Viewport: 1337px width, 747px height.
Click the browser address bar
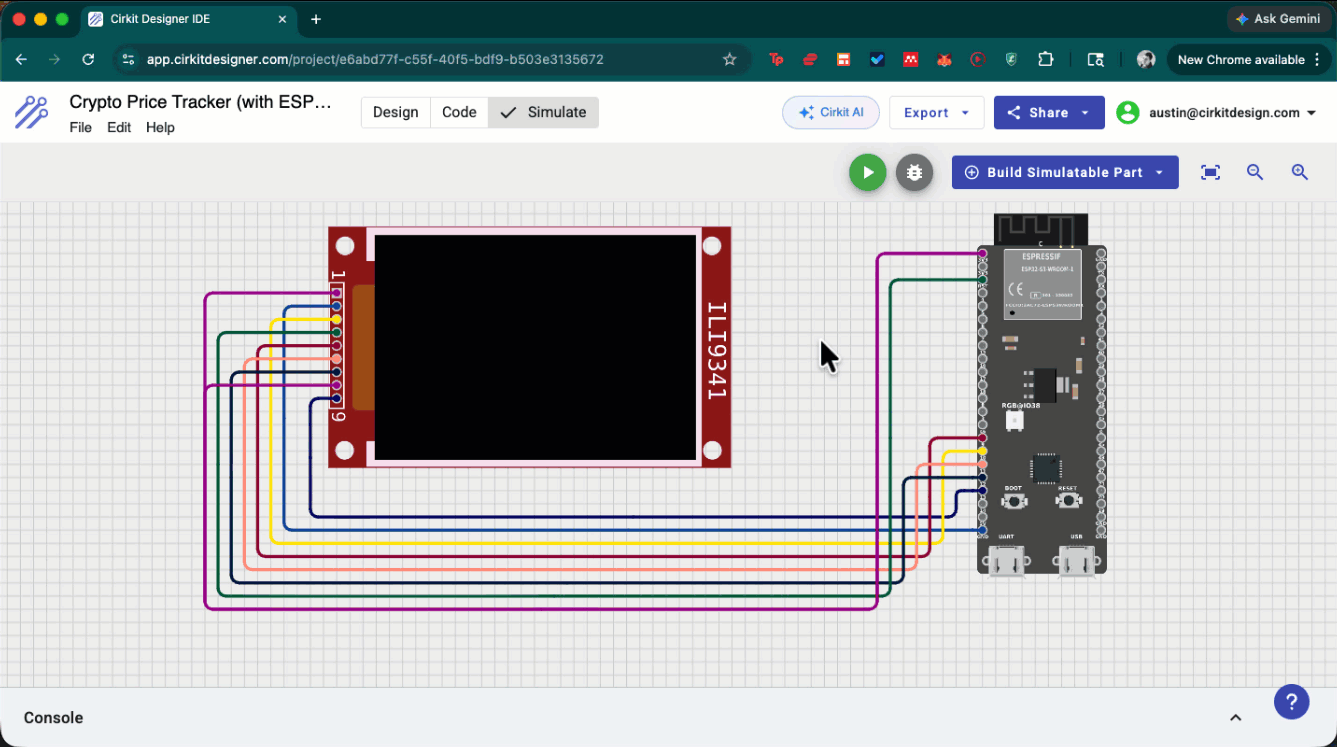(400, 59)
